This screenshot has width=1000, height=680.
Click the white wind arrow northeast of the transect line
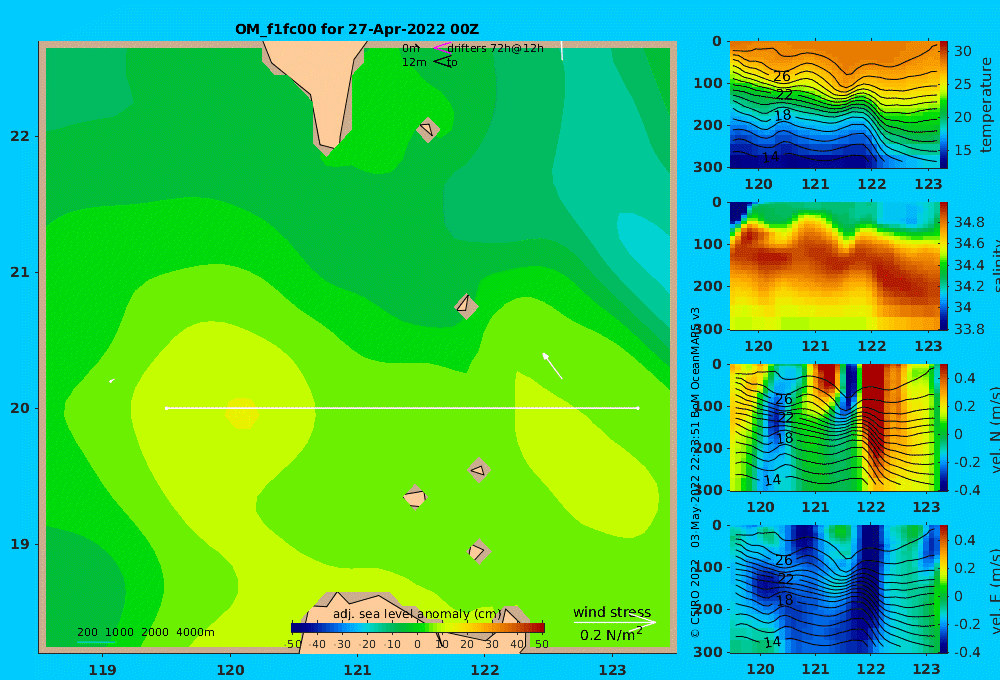click(x=552, y=366)
